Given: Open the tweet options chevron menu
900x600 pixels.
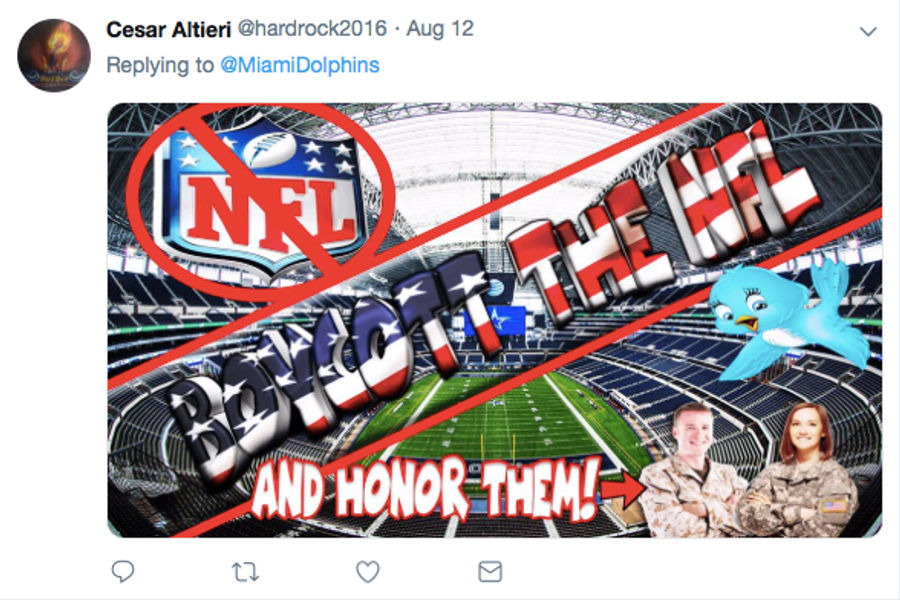Looking at the screenshot, I should (x=868, y=32).
